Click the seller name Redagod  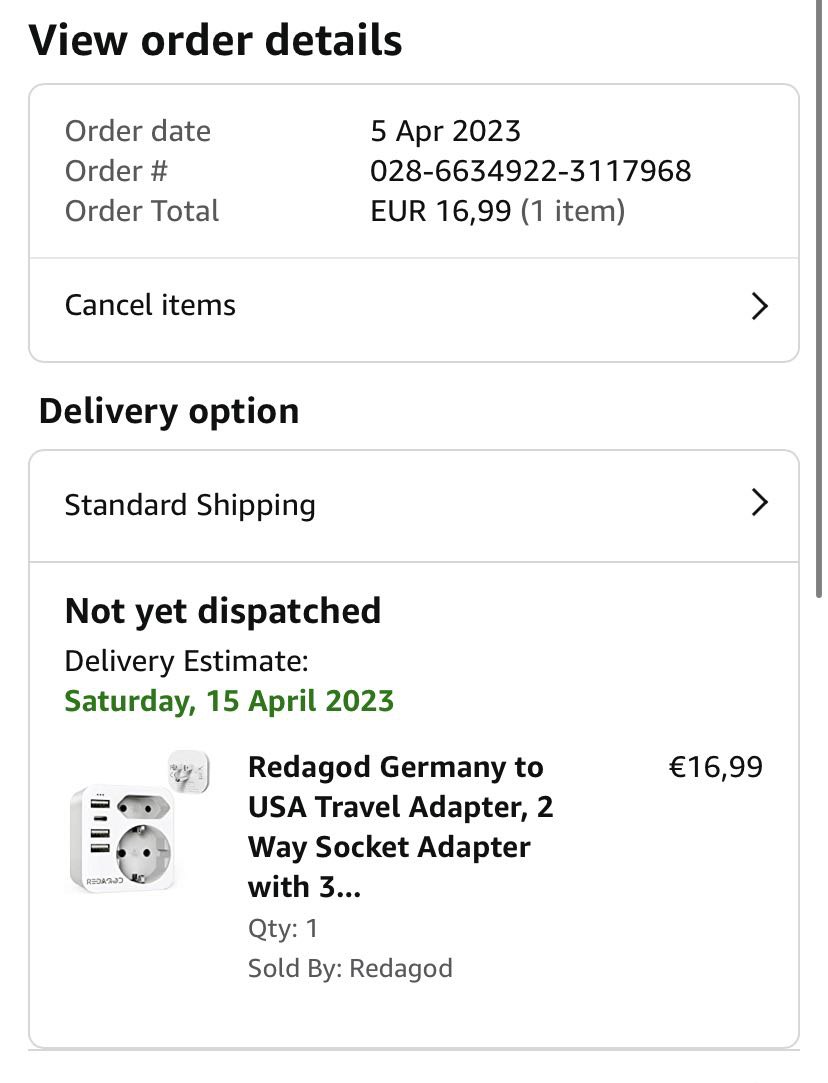(400, 968)
